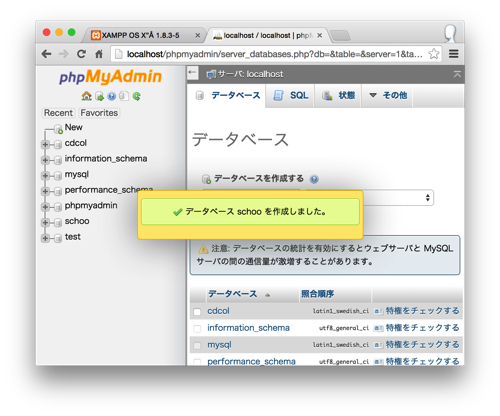The image size is (500, 416).
Task: Click the green reload navigation icon
Action: pyautogui.click(x=136, y=96)
